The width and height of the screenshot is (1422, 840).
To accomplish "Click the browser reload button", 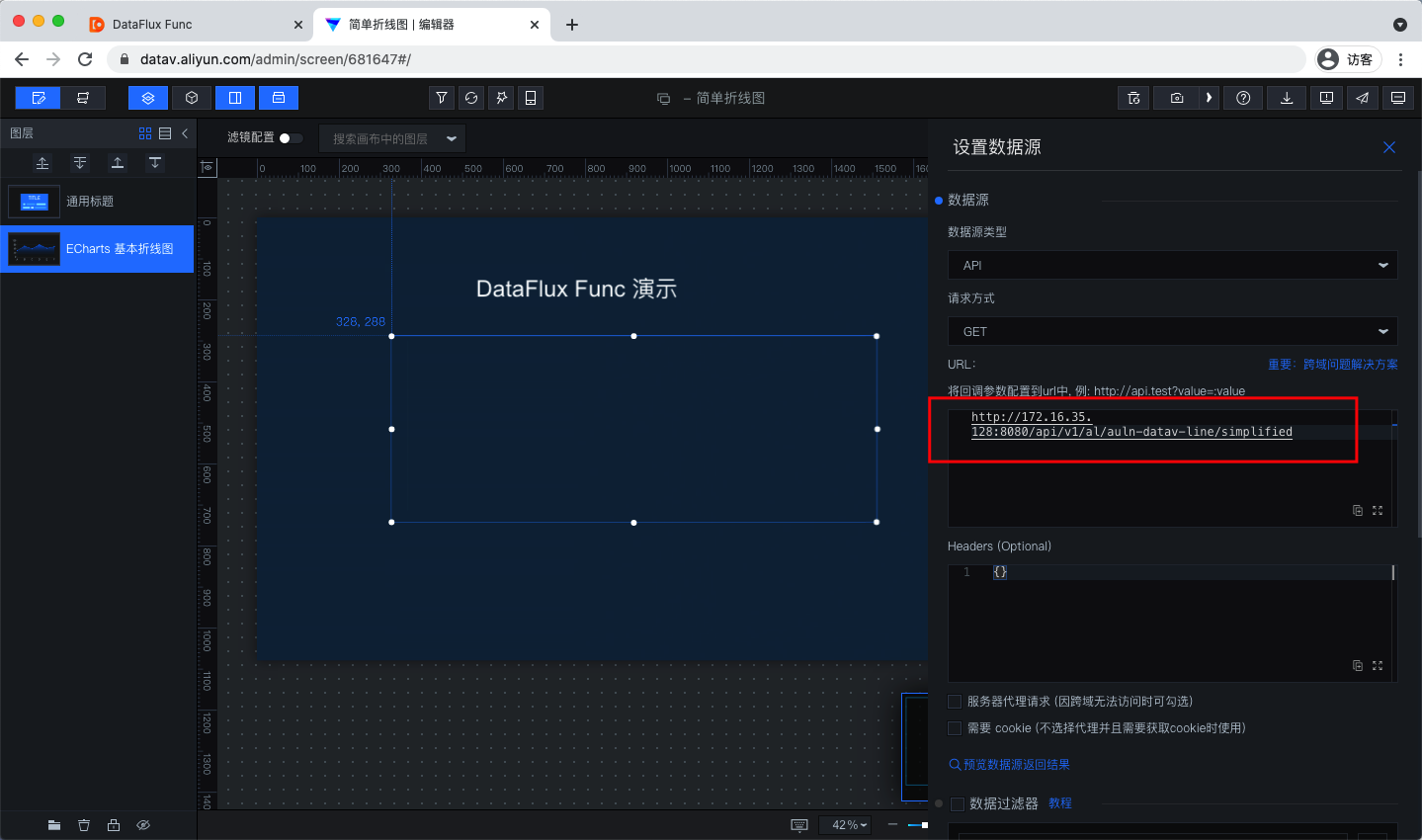I will click(x=85, y=59).
